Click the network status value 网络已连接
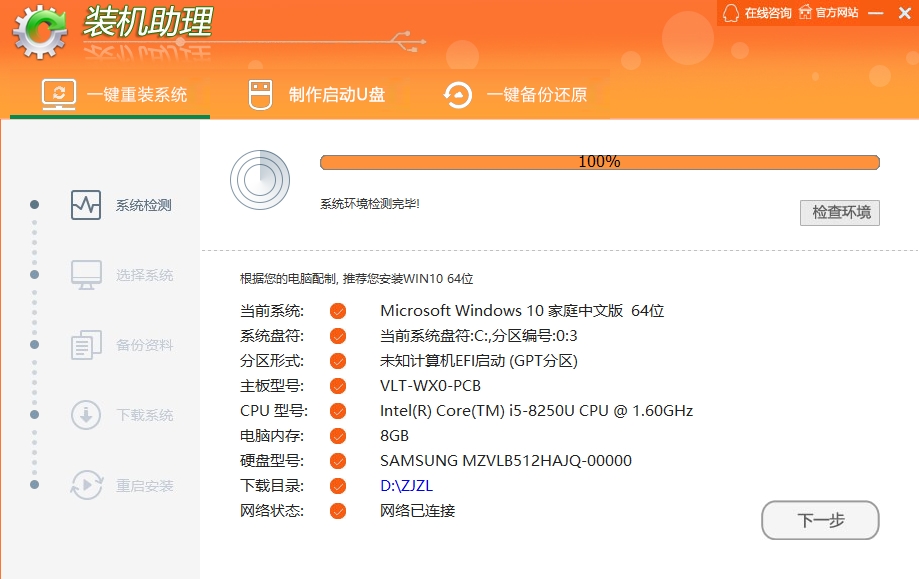 point(417,511)
